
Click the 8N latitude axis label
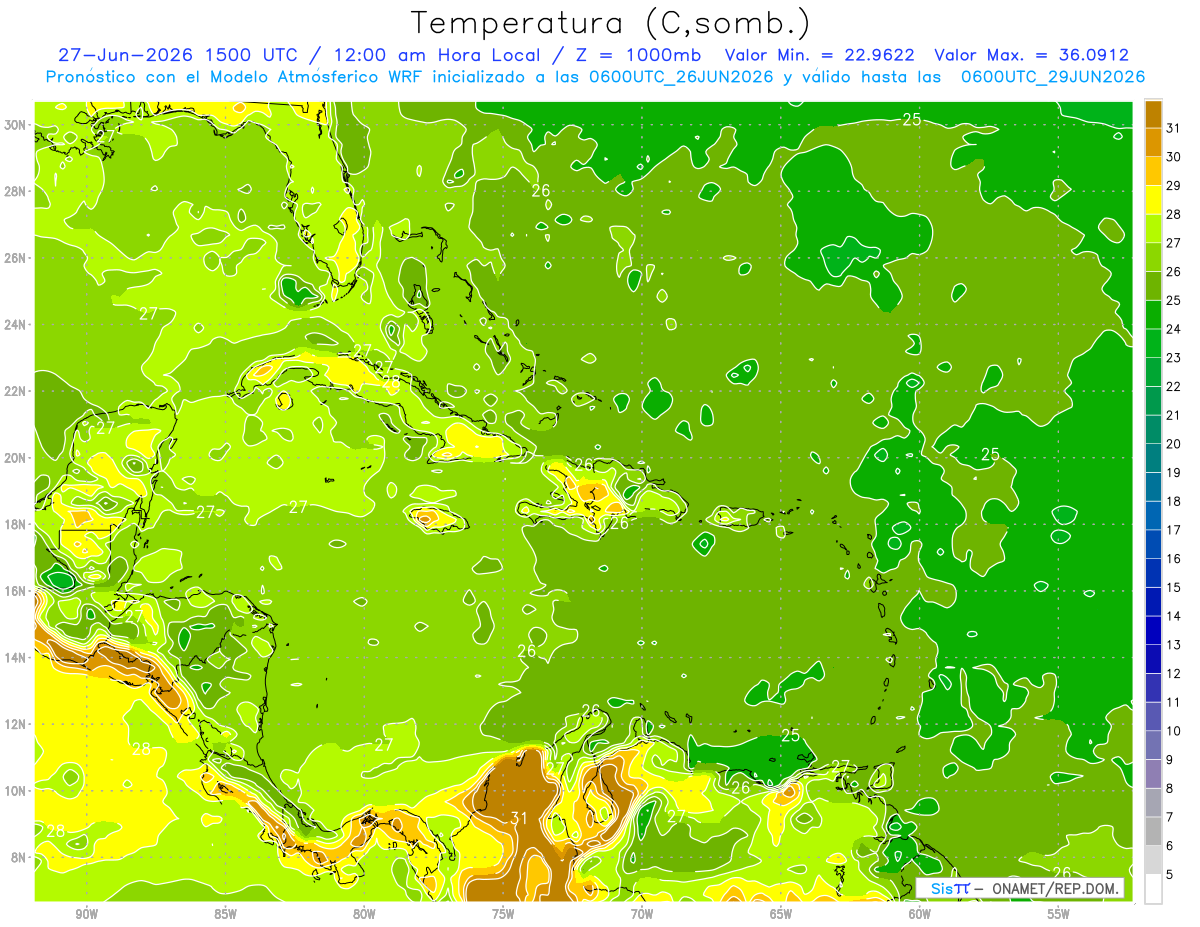coord(18,858)
